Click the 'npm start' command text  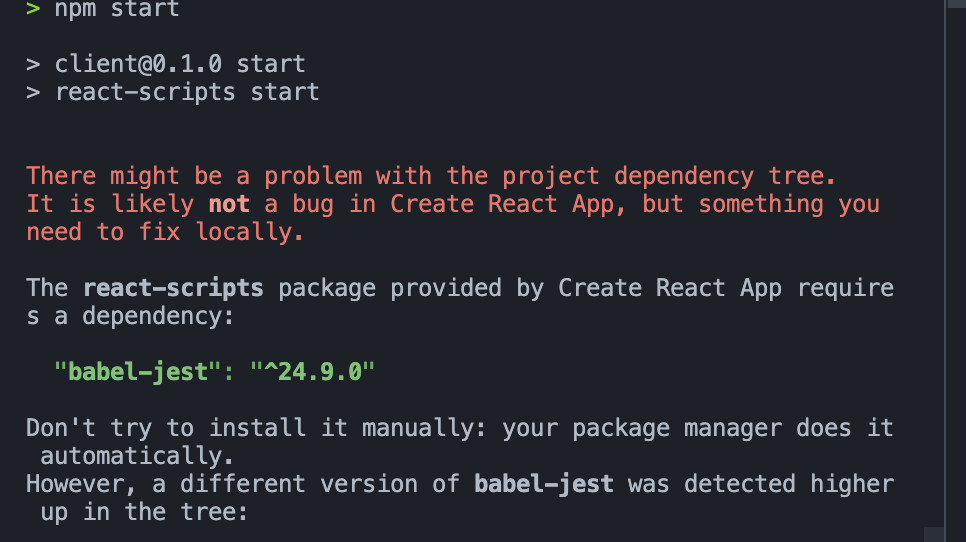(116, 10)
